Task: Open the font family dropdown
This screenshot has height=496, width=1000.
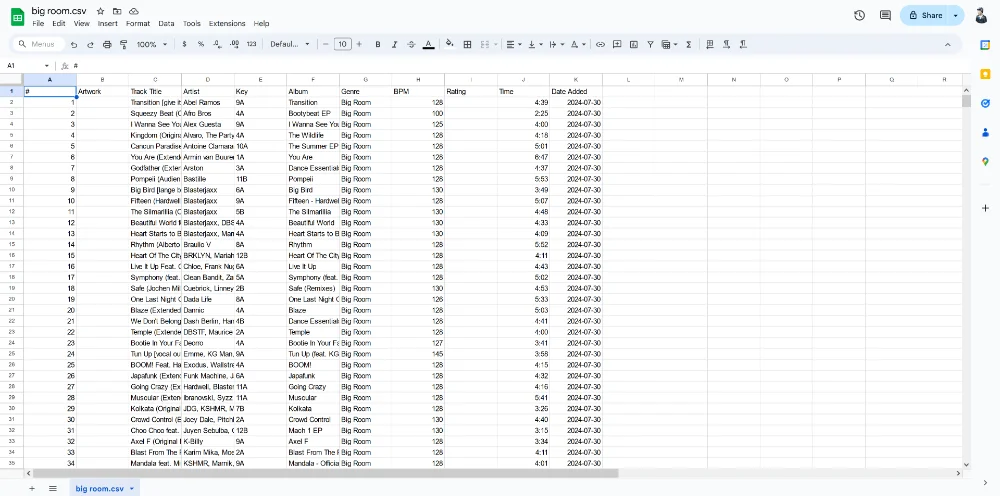Action: pyautogui.click(x=290, y=45)
